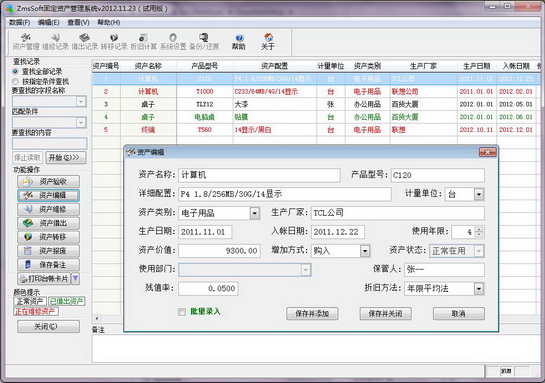Click the 保存并添加 button
The image size is (545, 383).
tap(312, 313)
